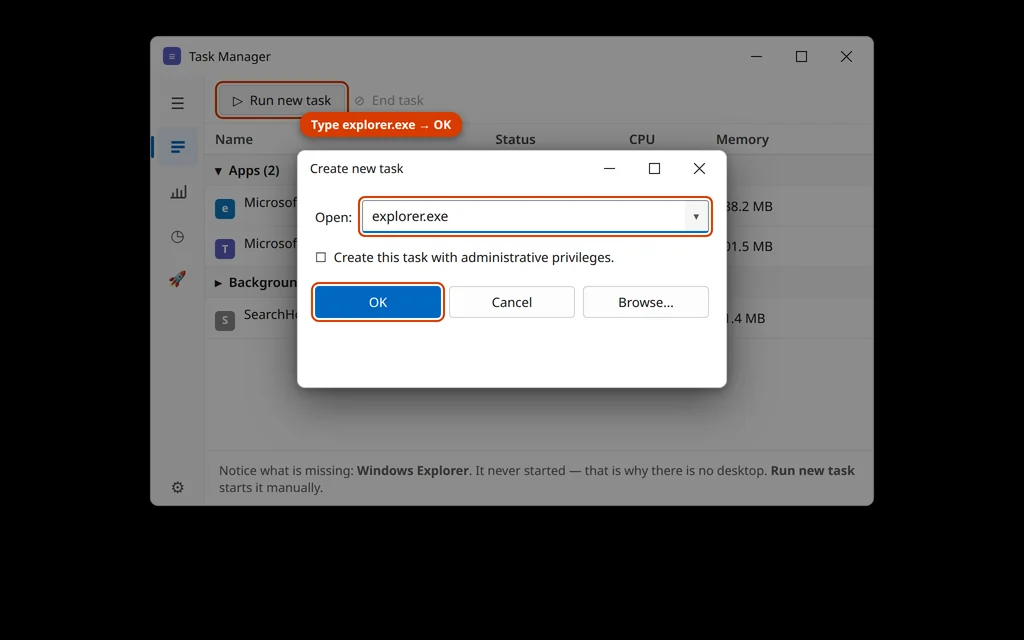Collapse the Apps (2) group
The width and height of the screenshot is (1024, 640).
[x=218, y=170]
